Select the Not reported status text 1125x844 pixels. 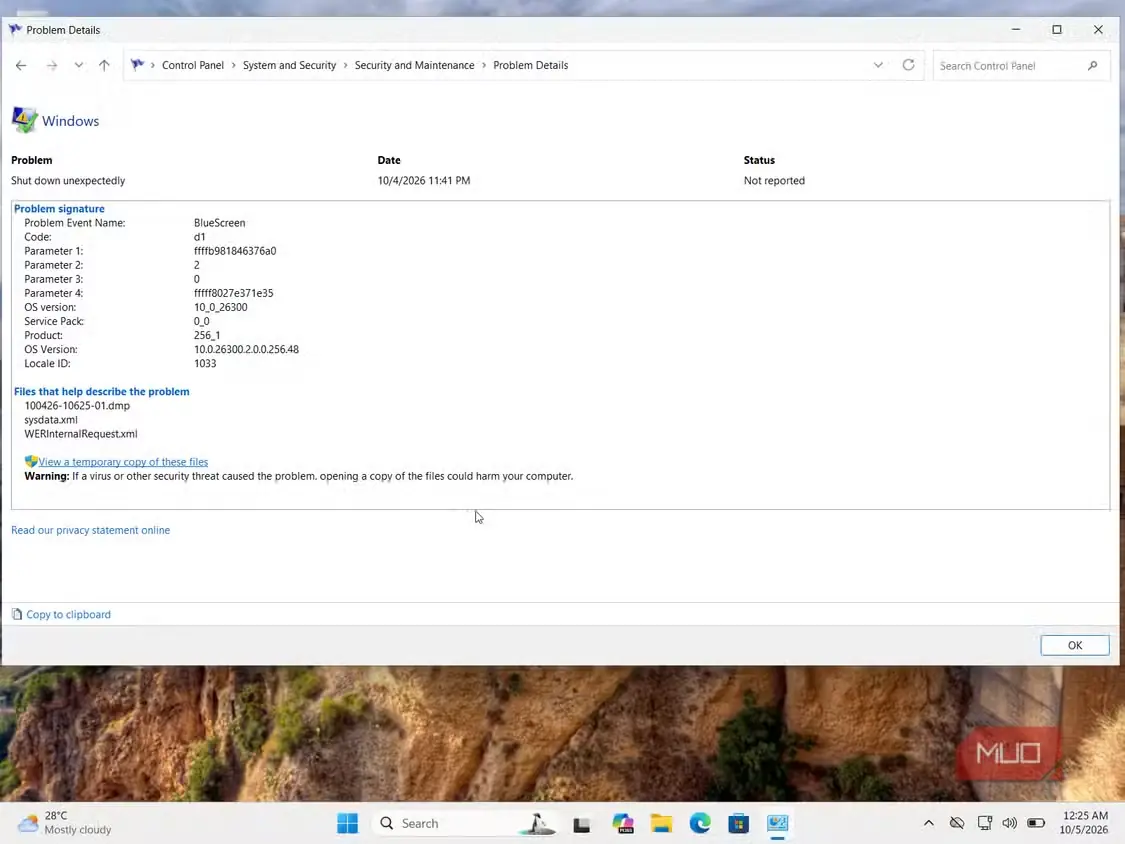774,181
